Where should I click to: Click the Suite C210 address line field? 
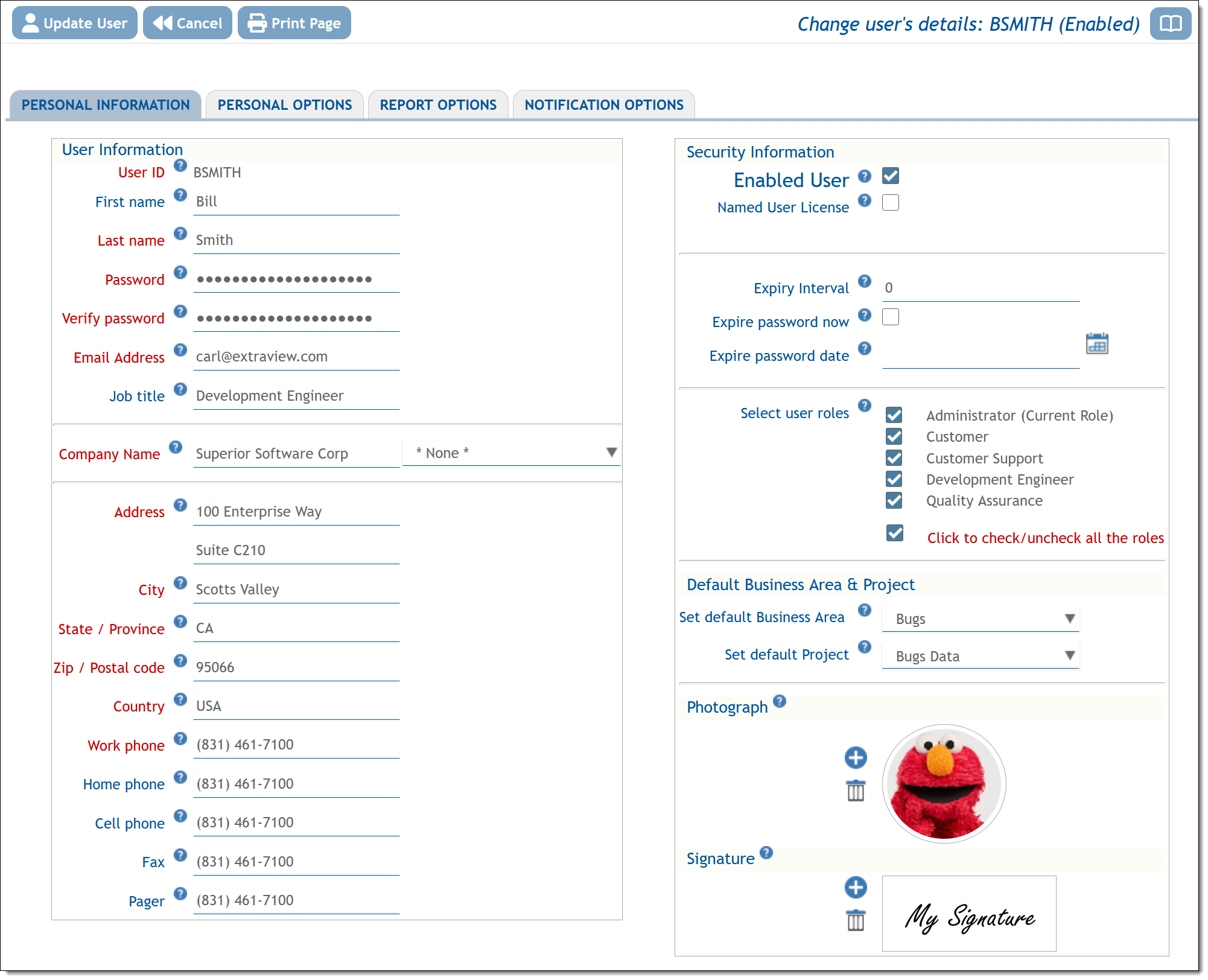point(296,551)
